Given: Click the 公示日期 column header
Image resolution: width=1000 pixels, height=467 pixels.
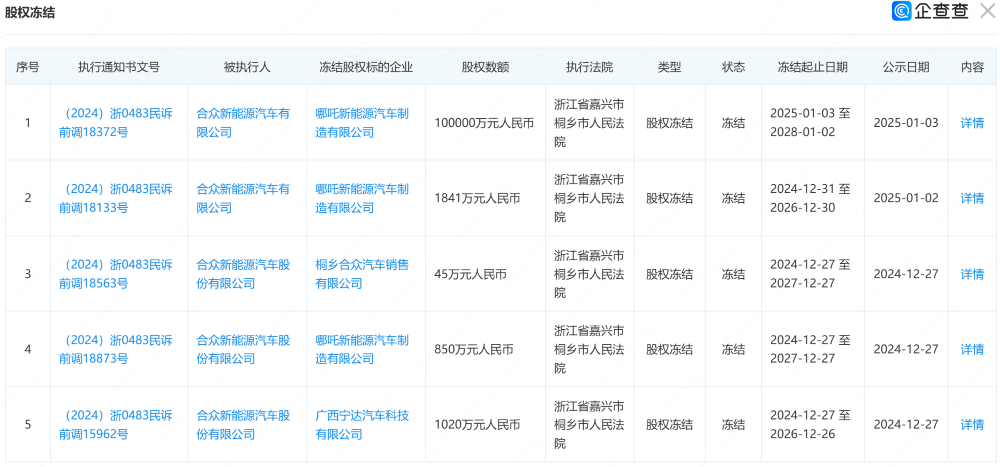Looking at the screenshot, I should pos(906,67).
